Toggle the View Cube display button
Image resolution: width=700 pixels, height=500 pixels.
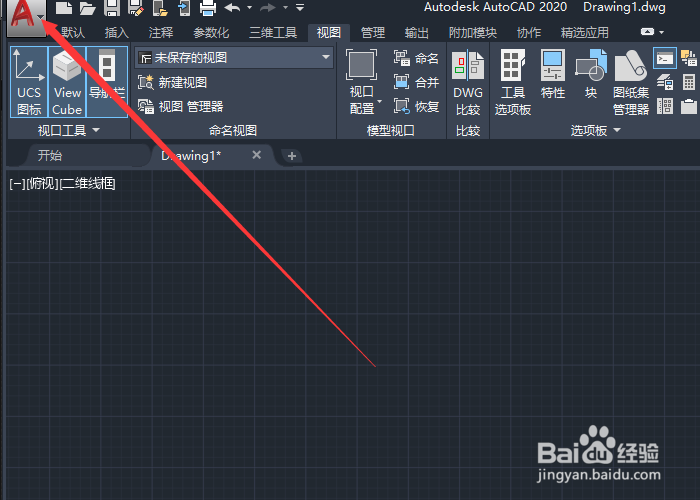tap(67, 82)
